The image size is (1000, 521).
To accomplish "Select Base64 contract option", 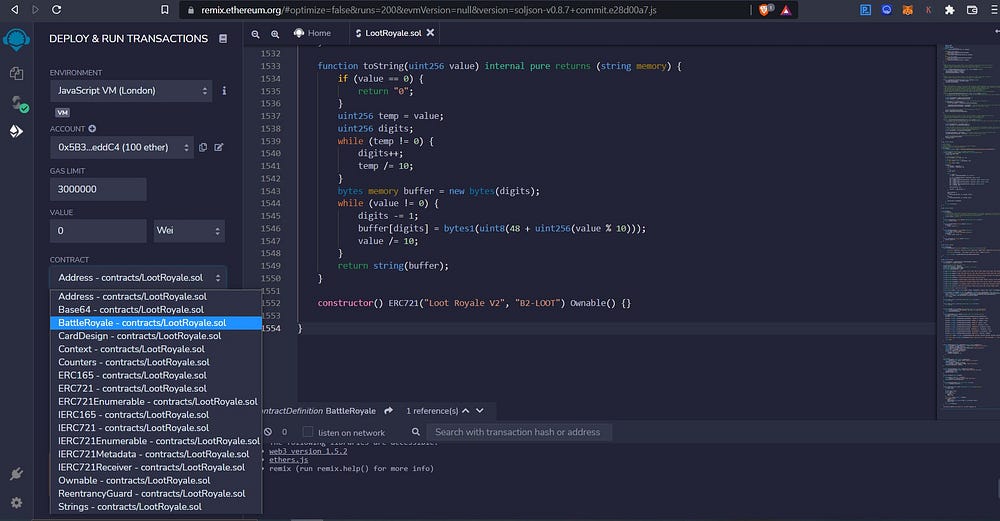I will click(156, 310).
